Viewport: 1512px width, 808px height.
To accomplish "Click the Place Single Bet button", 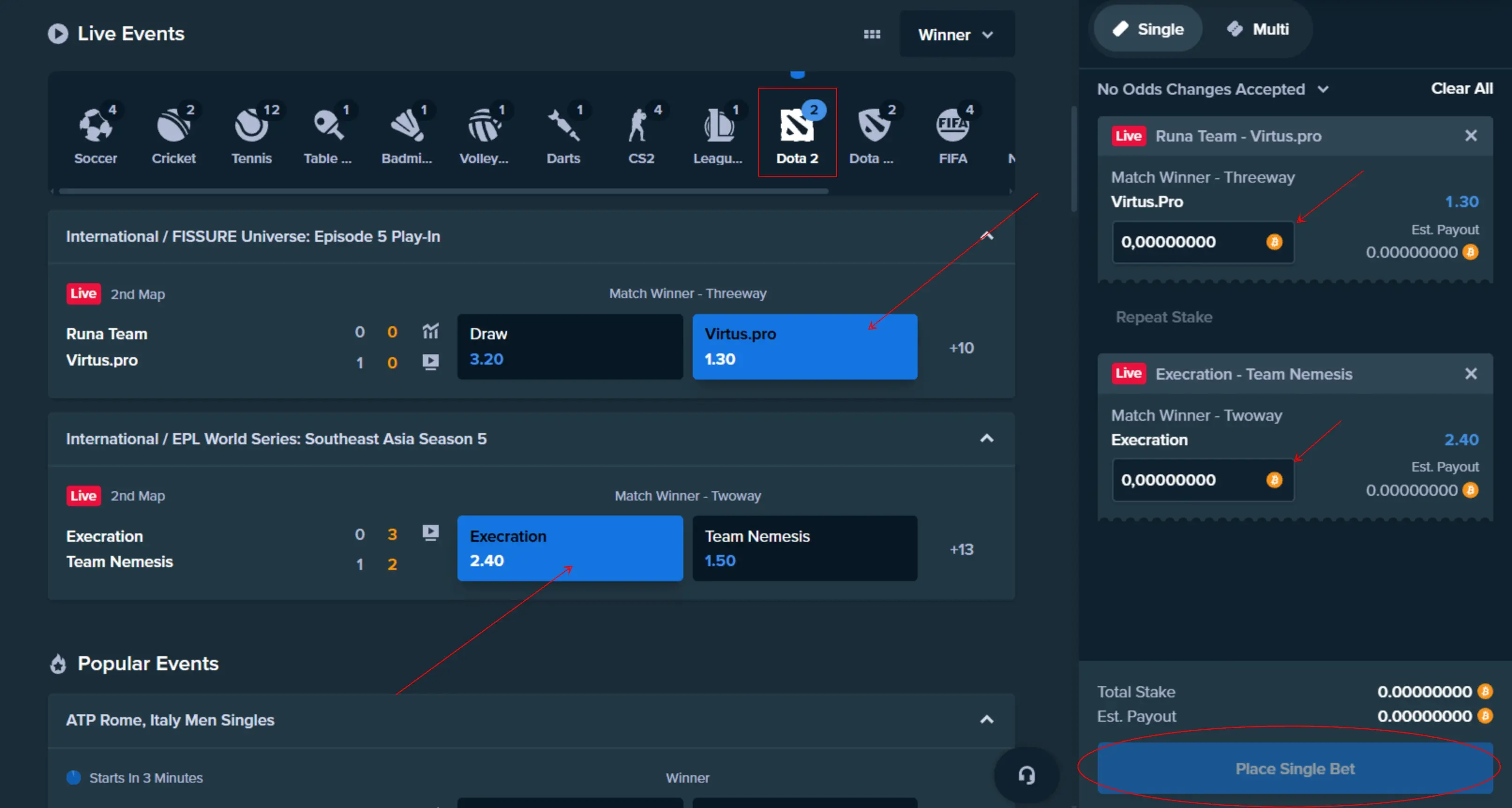I will click(1295, 769).
